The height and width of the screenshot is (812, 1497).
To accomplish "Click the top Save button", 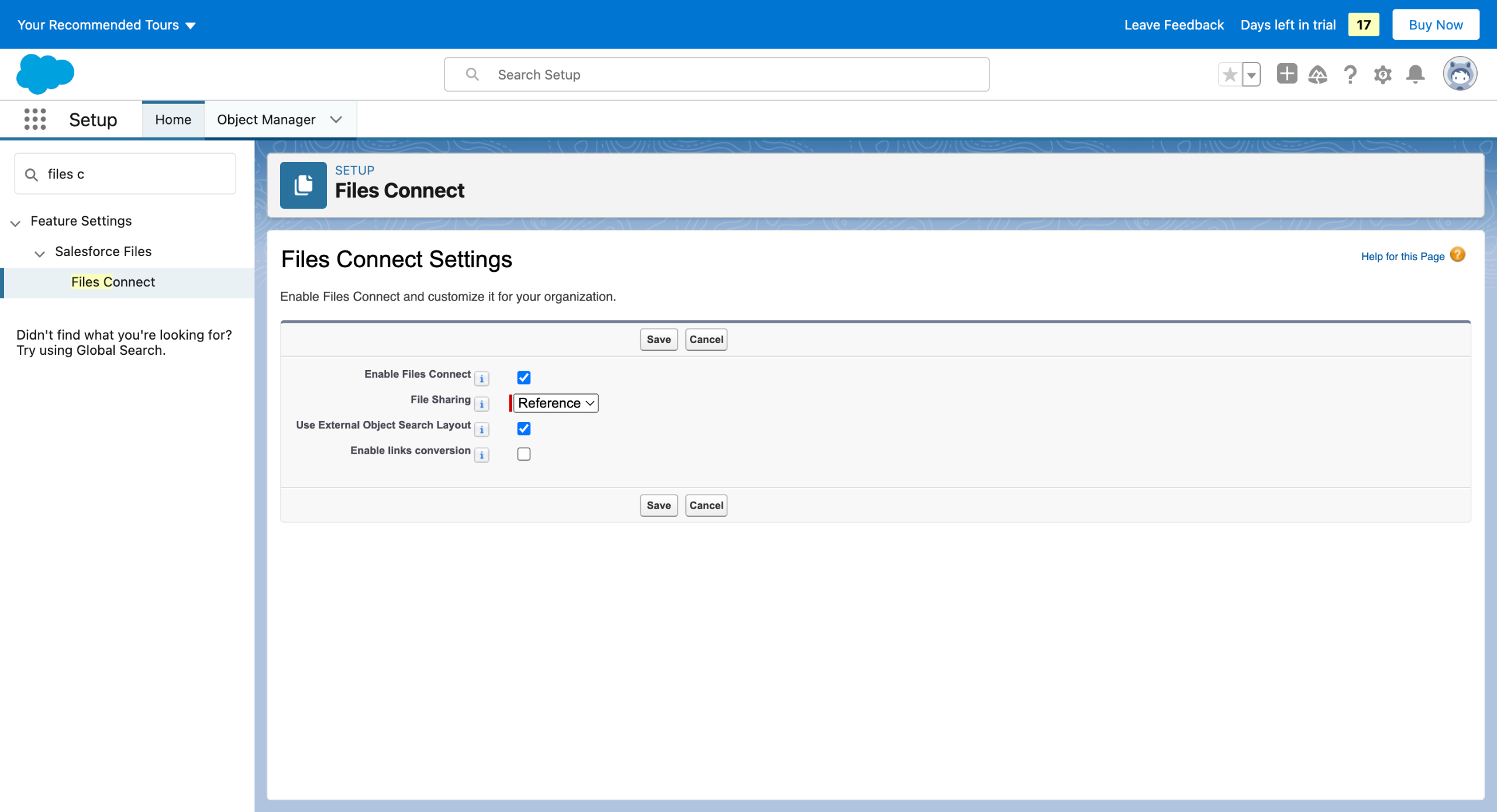I will [658, 339].
